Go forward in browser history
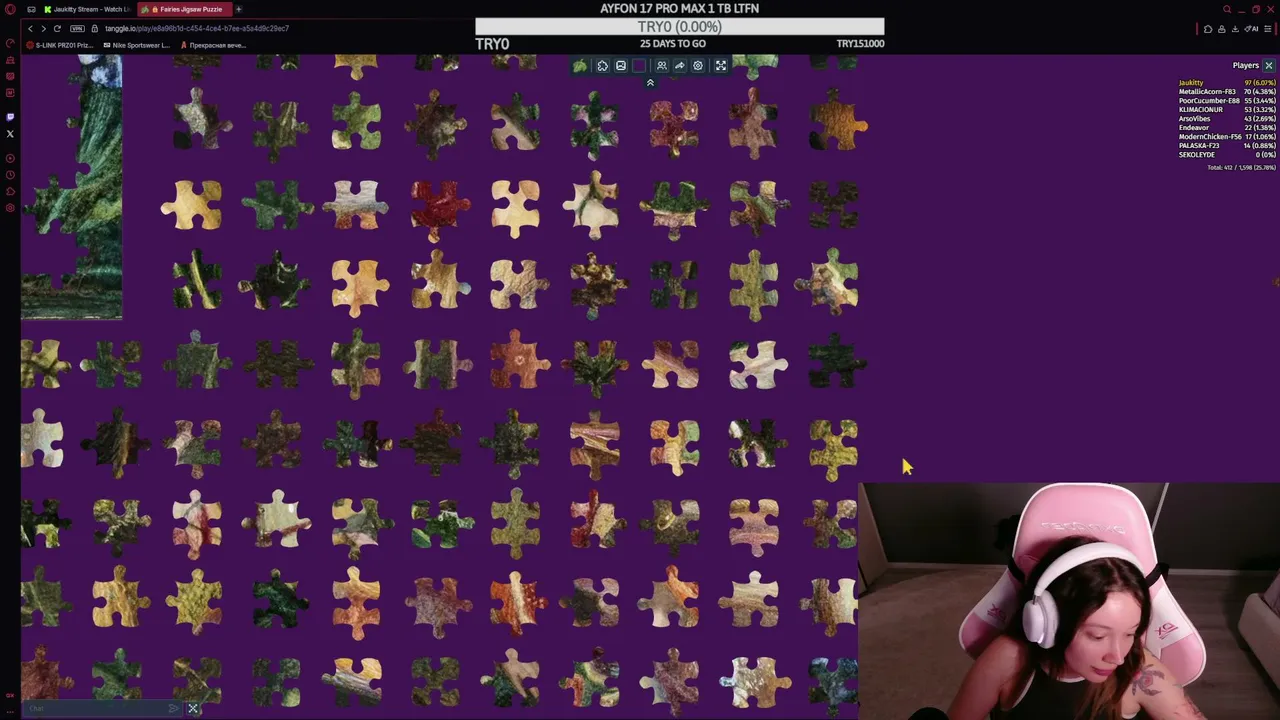Image resolution: width=1280 pixels, height=720 pixels. click(x=43, y=28)
